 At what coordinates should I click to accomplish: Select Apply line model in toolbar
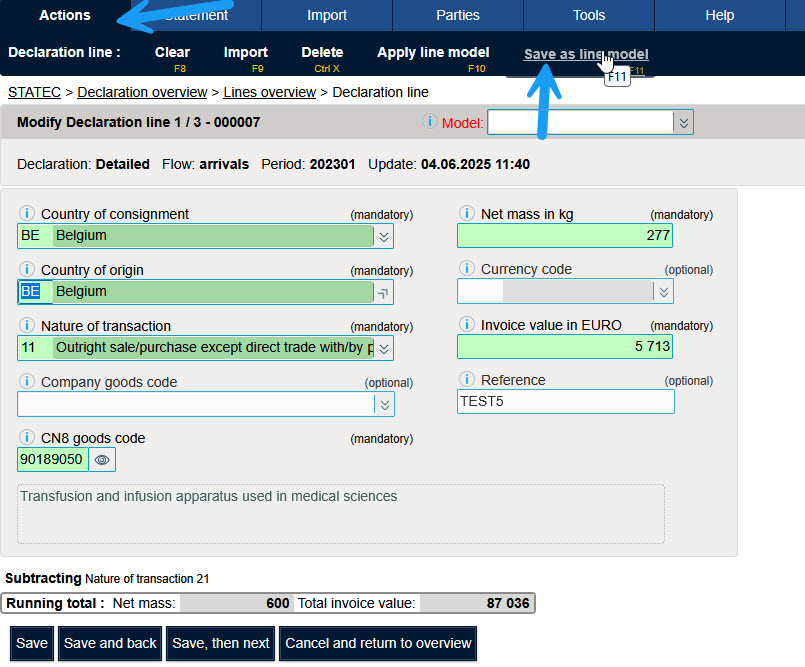click(x=432, y=53)
